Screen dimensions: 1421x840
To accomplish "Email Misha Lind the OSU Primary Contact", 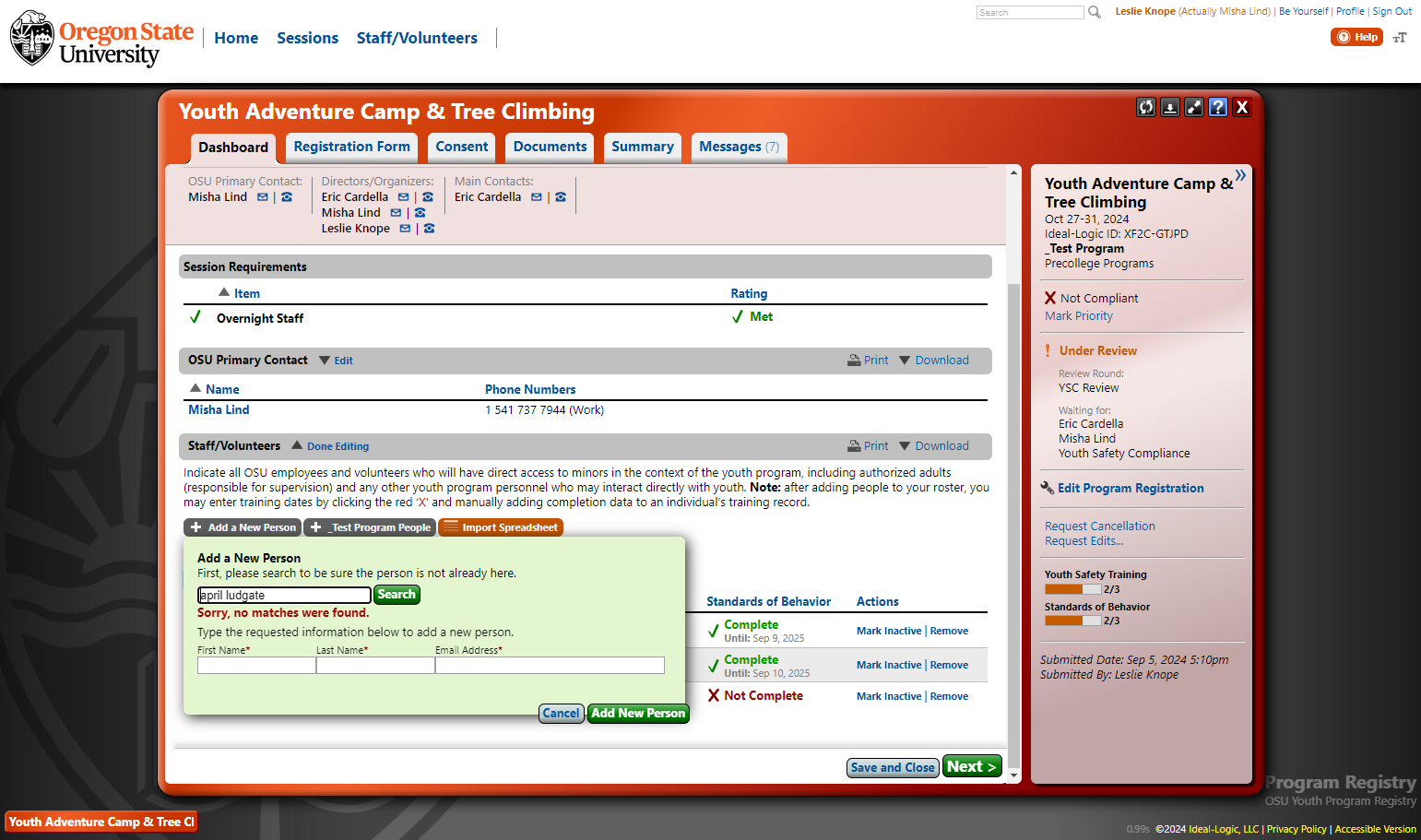I will click(263, 197).
